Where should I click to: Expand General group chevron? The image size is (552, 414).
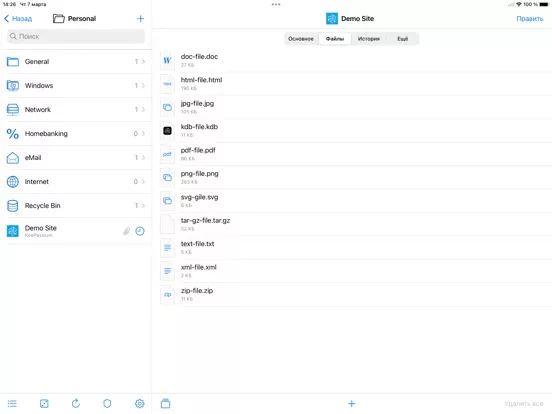(143, 62)
